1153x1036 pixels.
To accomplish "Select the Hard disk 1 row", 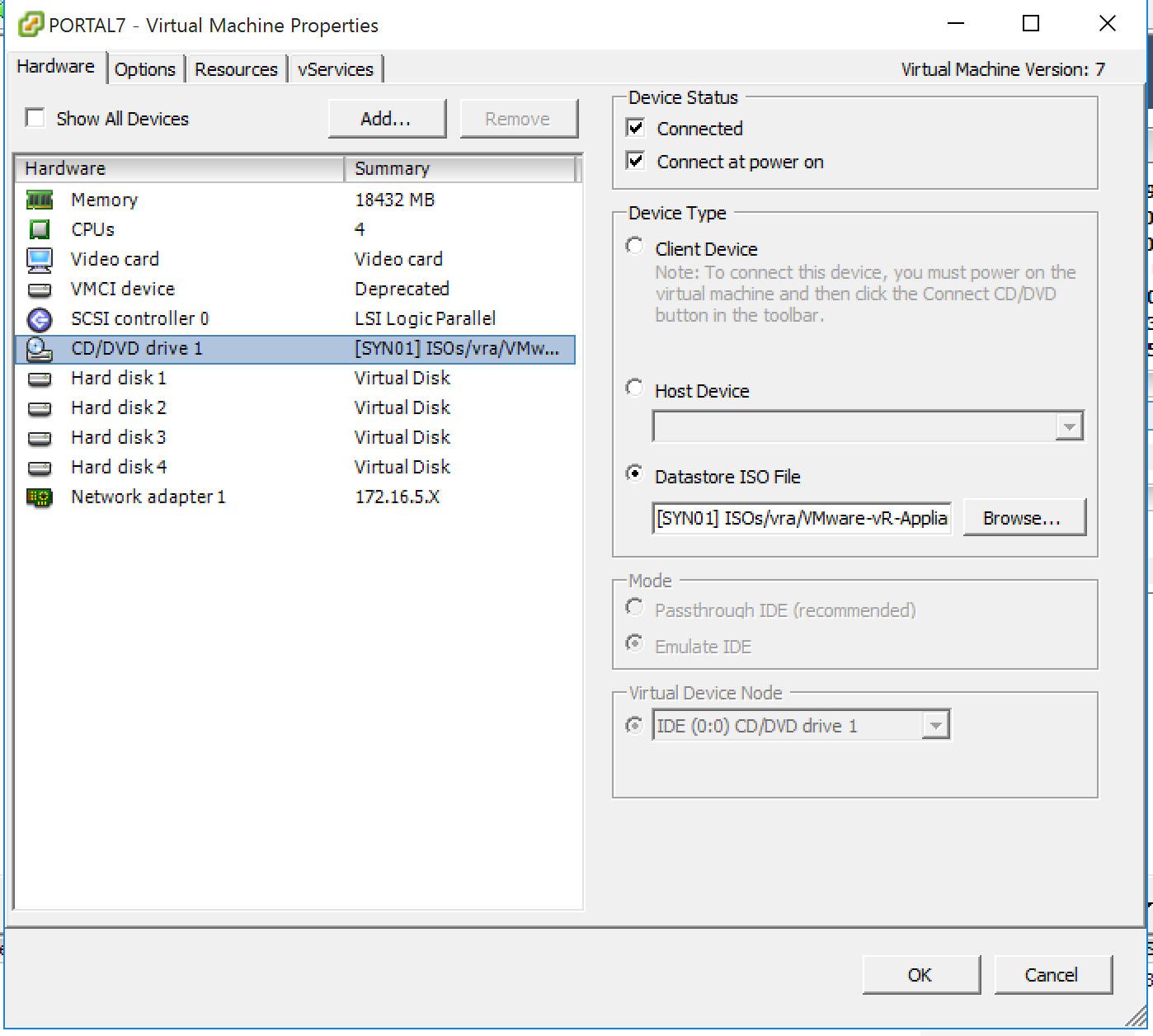I will (x=295, y=378).
